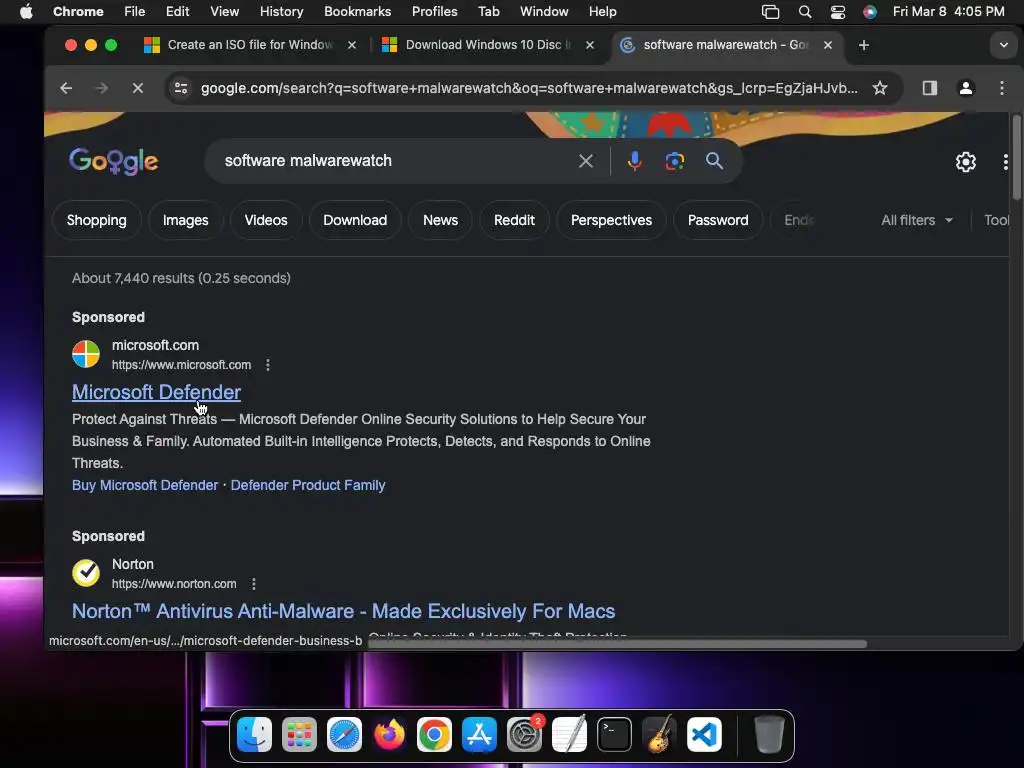Open System Settings from the Dock

click(x=524, y=735)
